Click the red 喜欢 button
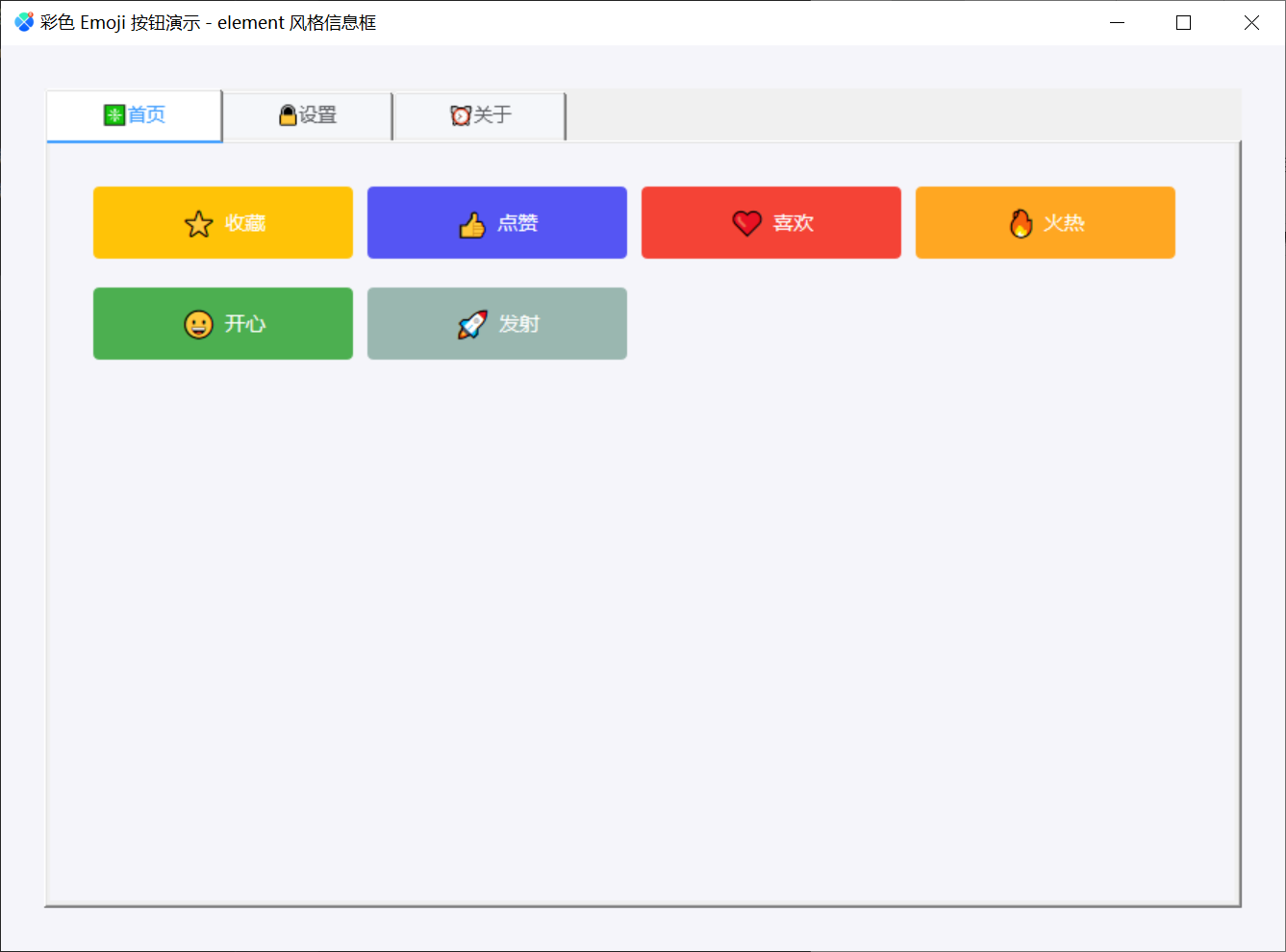This screenshot has height=952, width=1286. point(771,223)
